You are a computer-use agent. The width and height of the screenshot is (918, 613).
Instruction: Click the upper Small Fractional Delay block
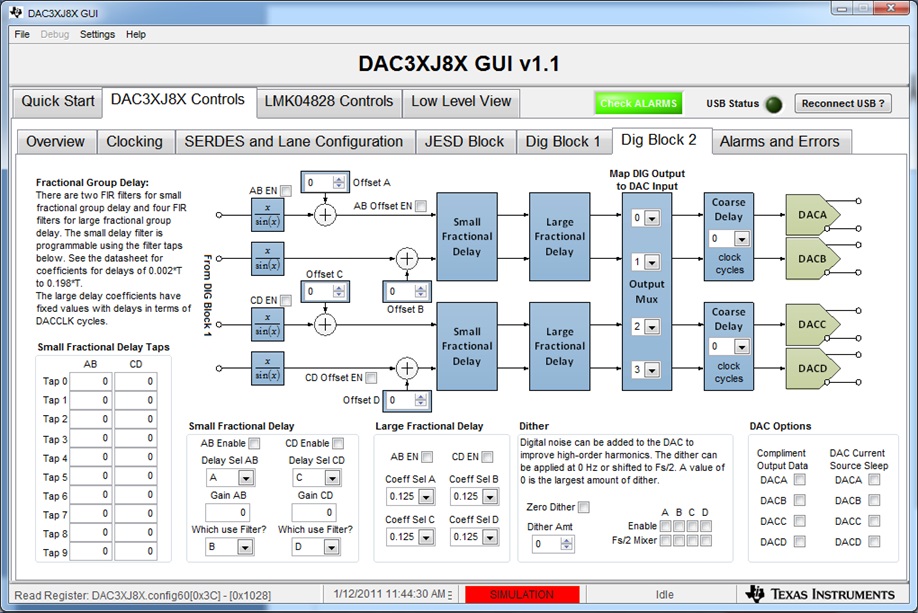467,237
